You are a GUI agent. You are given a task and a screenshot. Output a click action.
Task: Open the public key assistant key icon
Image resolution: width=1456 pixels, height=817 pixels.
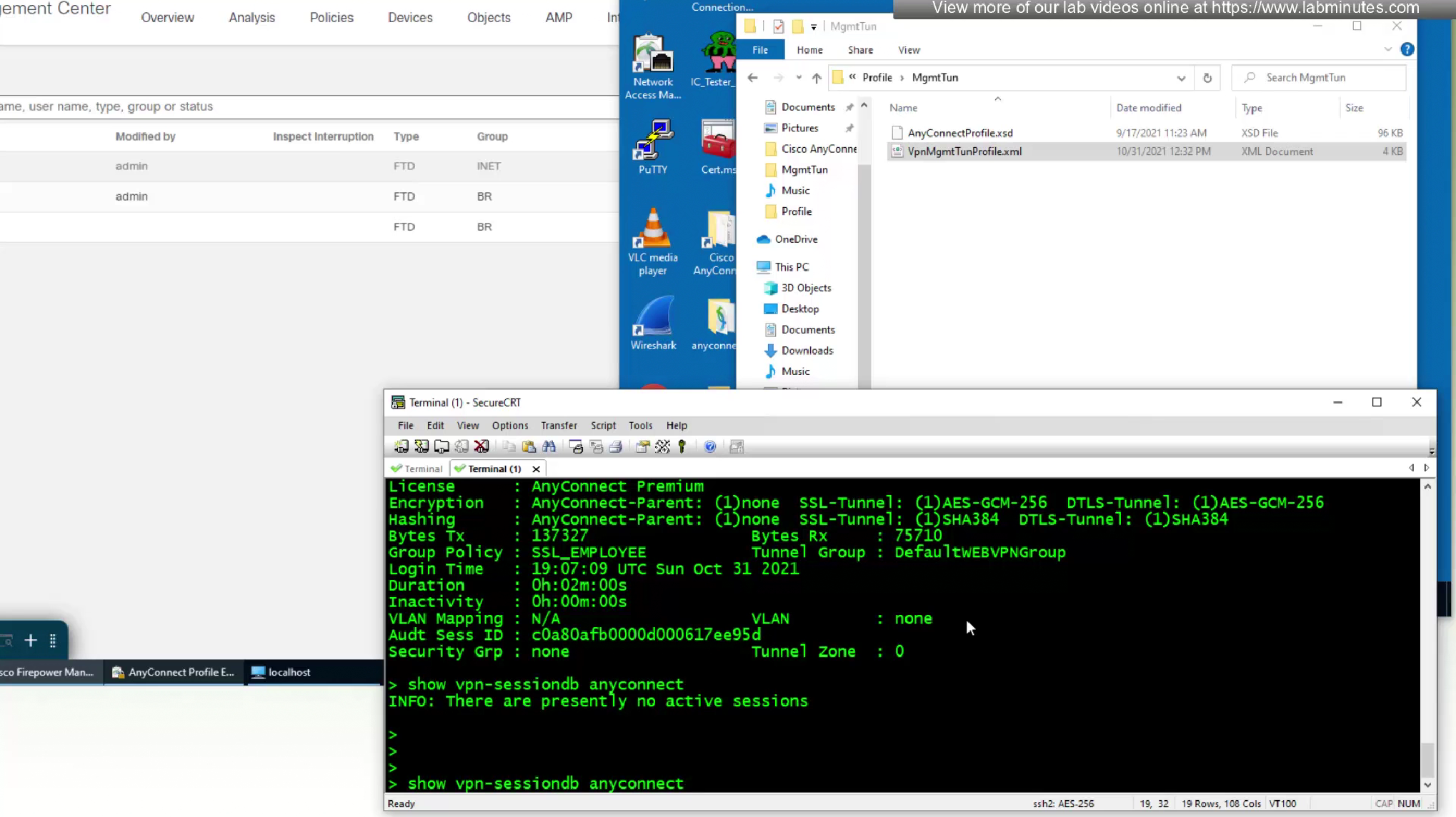[682, 446]
